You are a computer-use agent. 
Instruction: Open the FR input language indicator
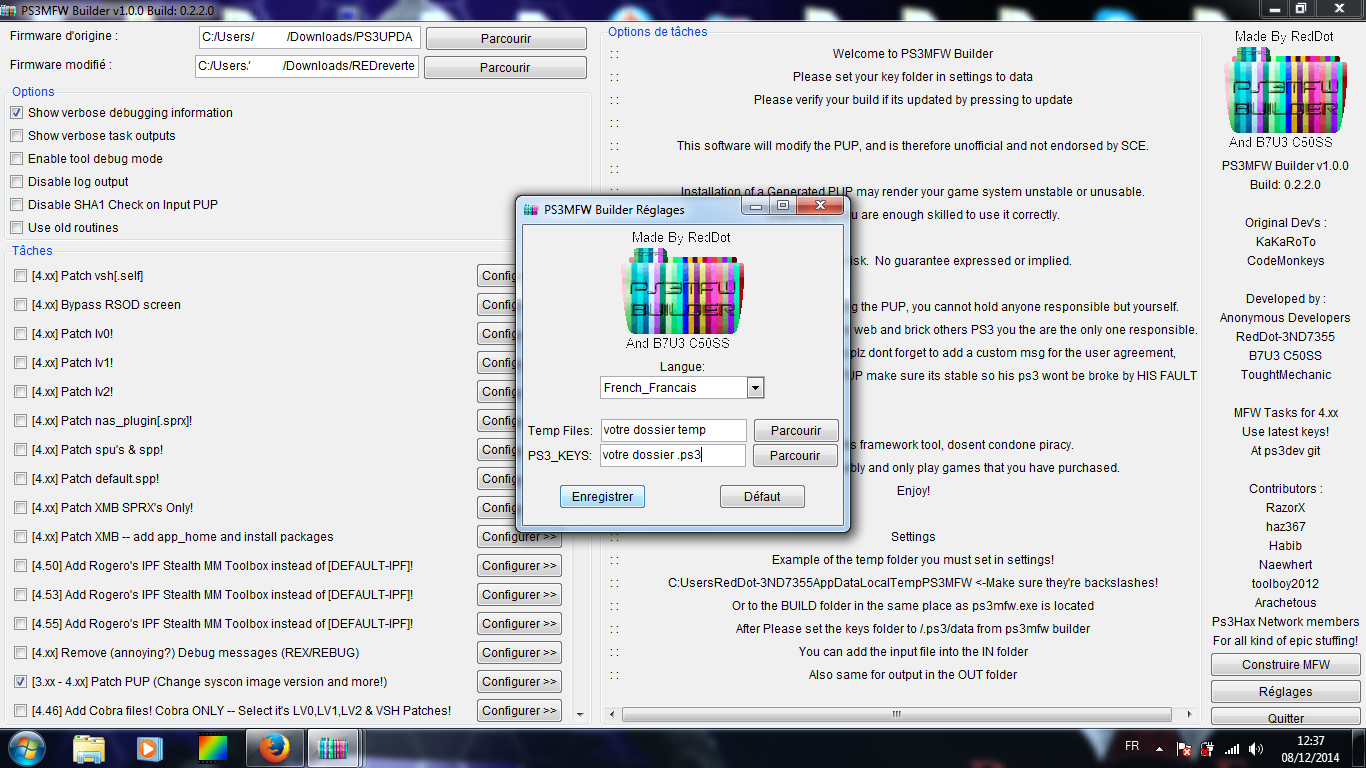click(x=1132, y=747)
